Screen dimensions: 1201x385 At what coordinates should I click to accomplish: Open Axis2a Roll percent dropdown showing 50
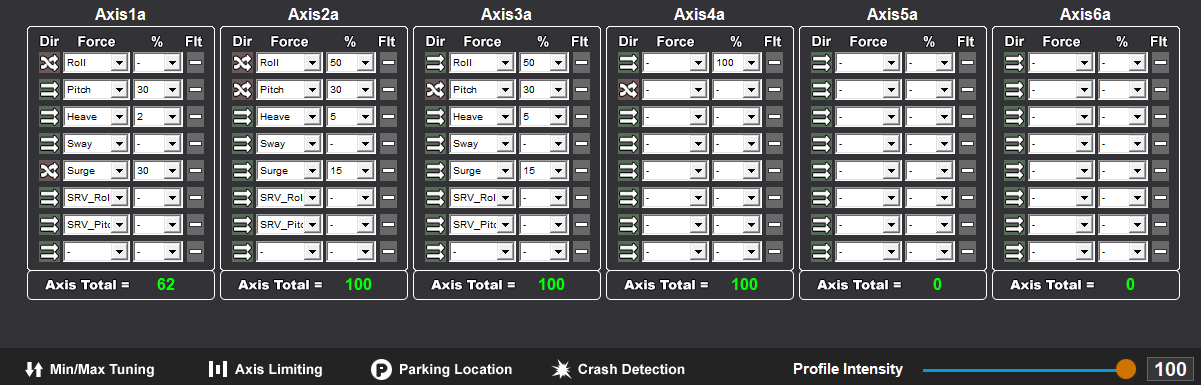point(350,62)
